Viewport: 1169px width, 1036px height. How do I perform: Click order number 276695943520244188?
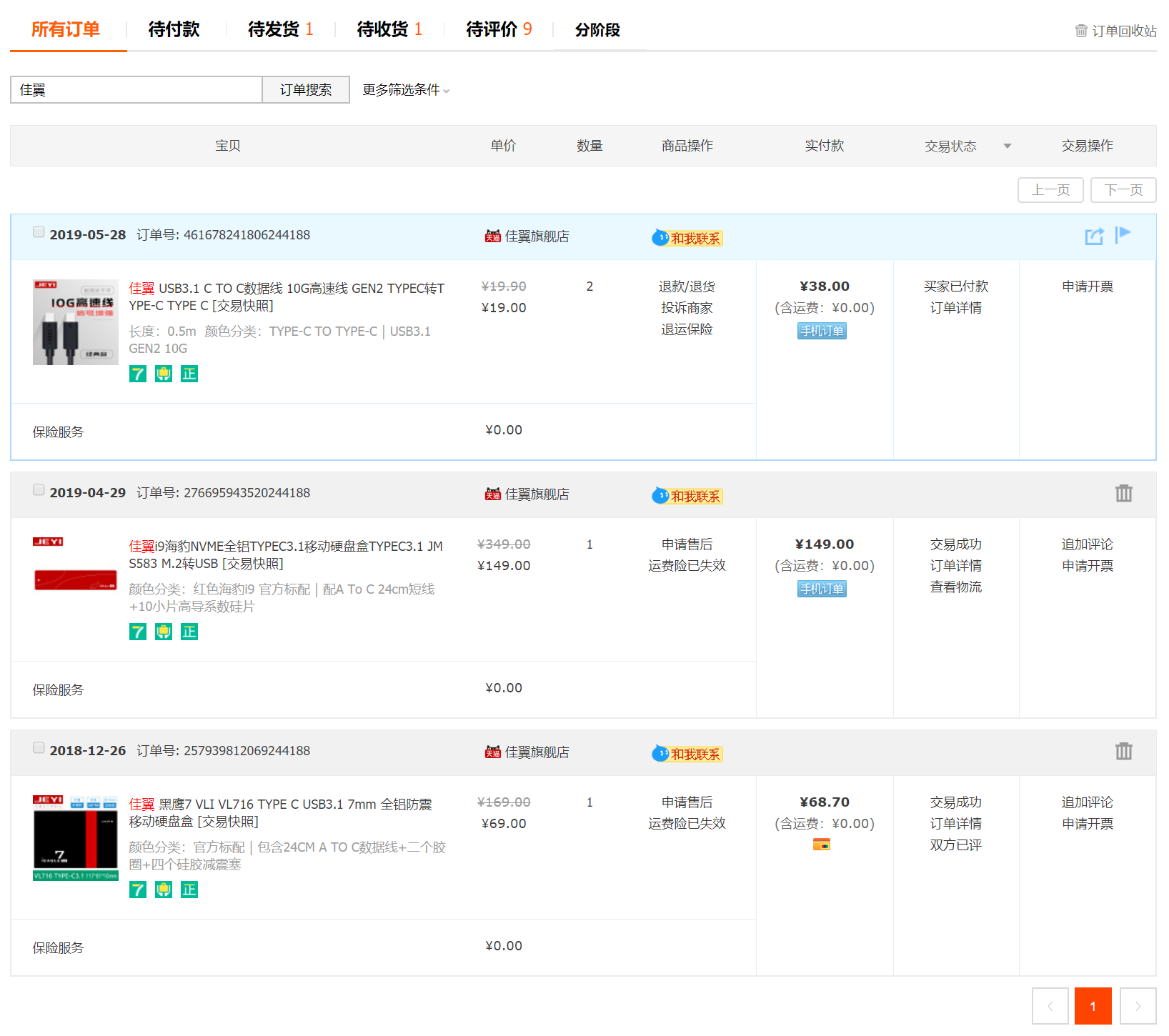[x=247, y=493]
